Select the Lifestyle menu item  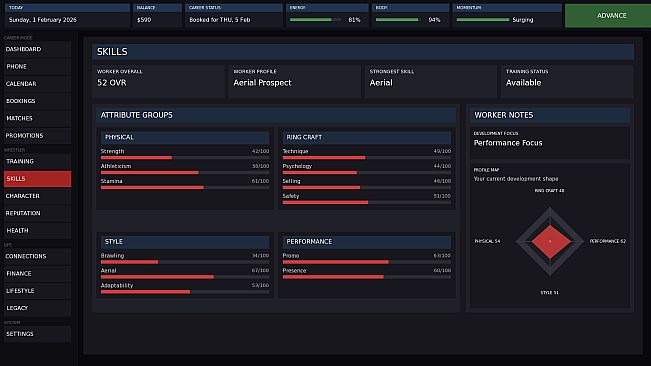point(37,291)
